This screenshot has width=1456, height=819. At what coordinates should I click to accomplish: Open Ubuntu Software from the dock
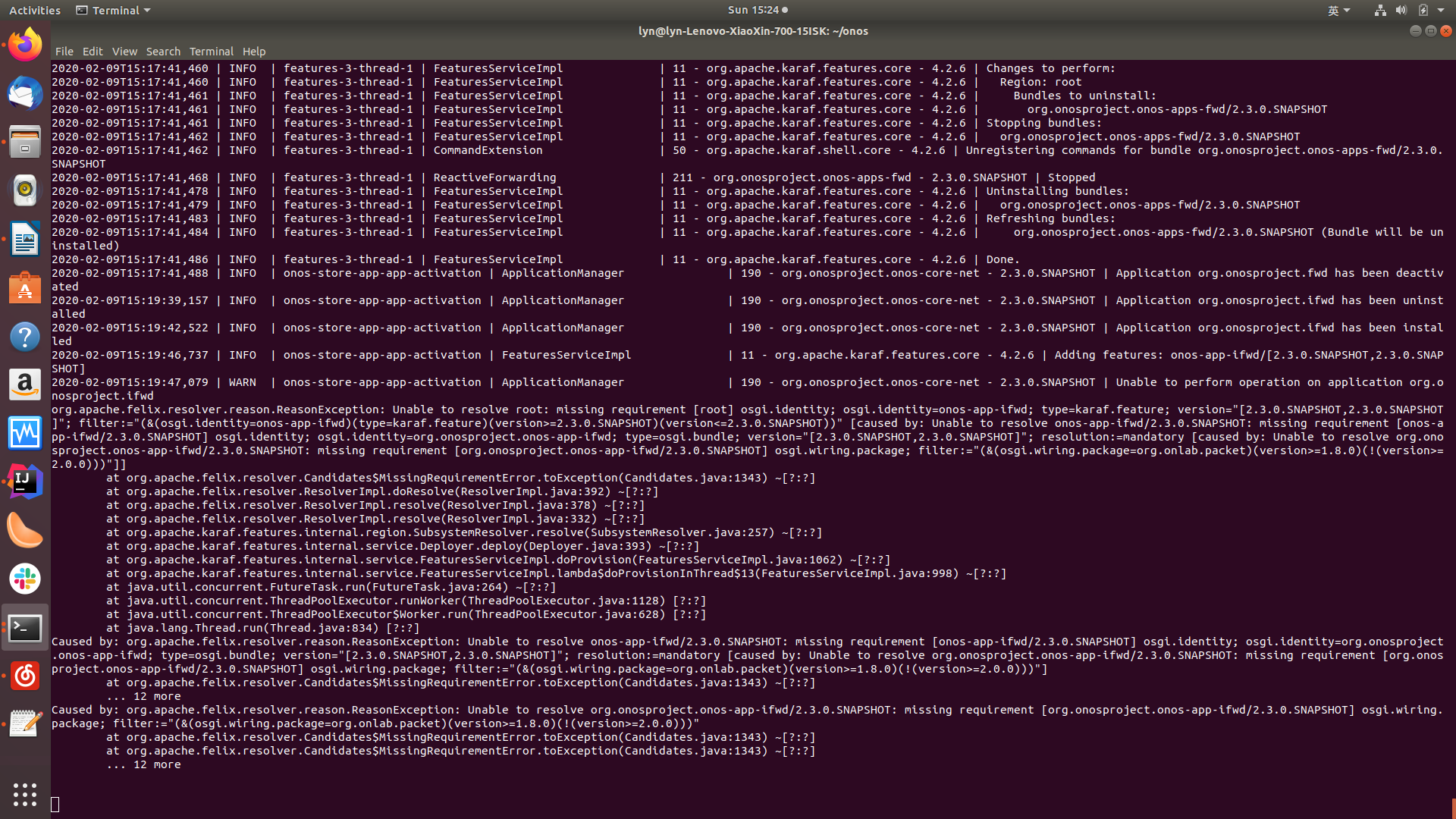[x=25, y=288]
